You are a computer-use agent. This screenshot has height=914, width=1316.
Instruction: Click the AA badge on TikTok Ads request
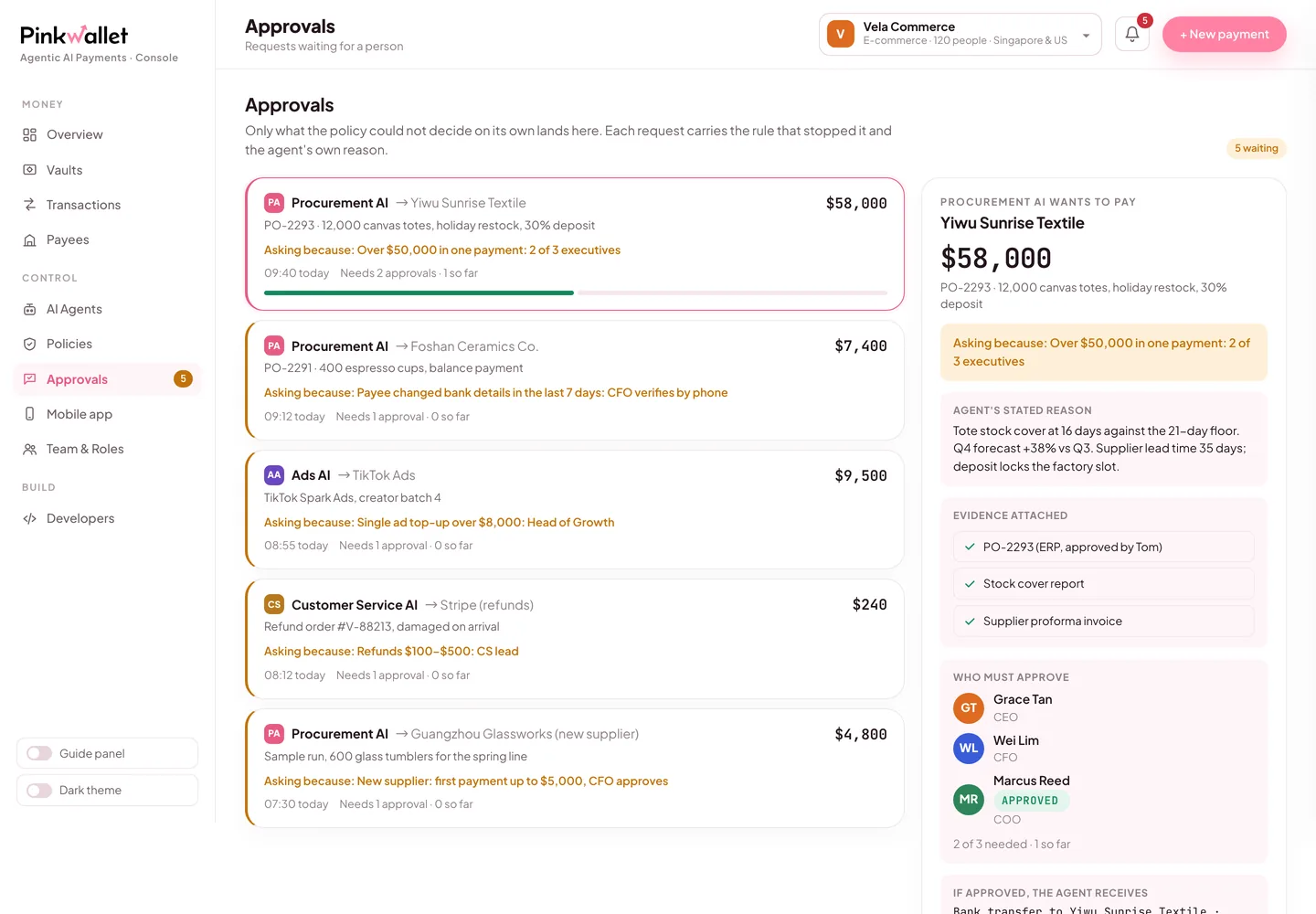pos(273,475)
